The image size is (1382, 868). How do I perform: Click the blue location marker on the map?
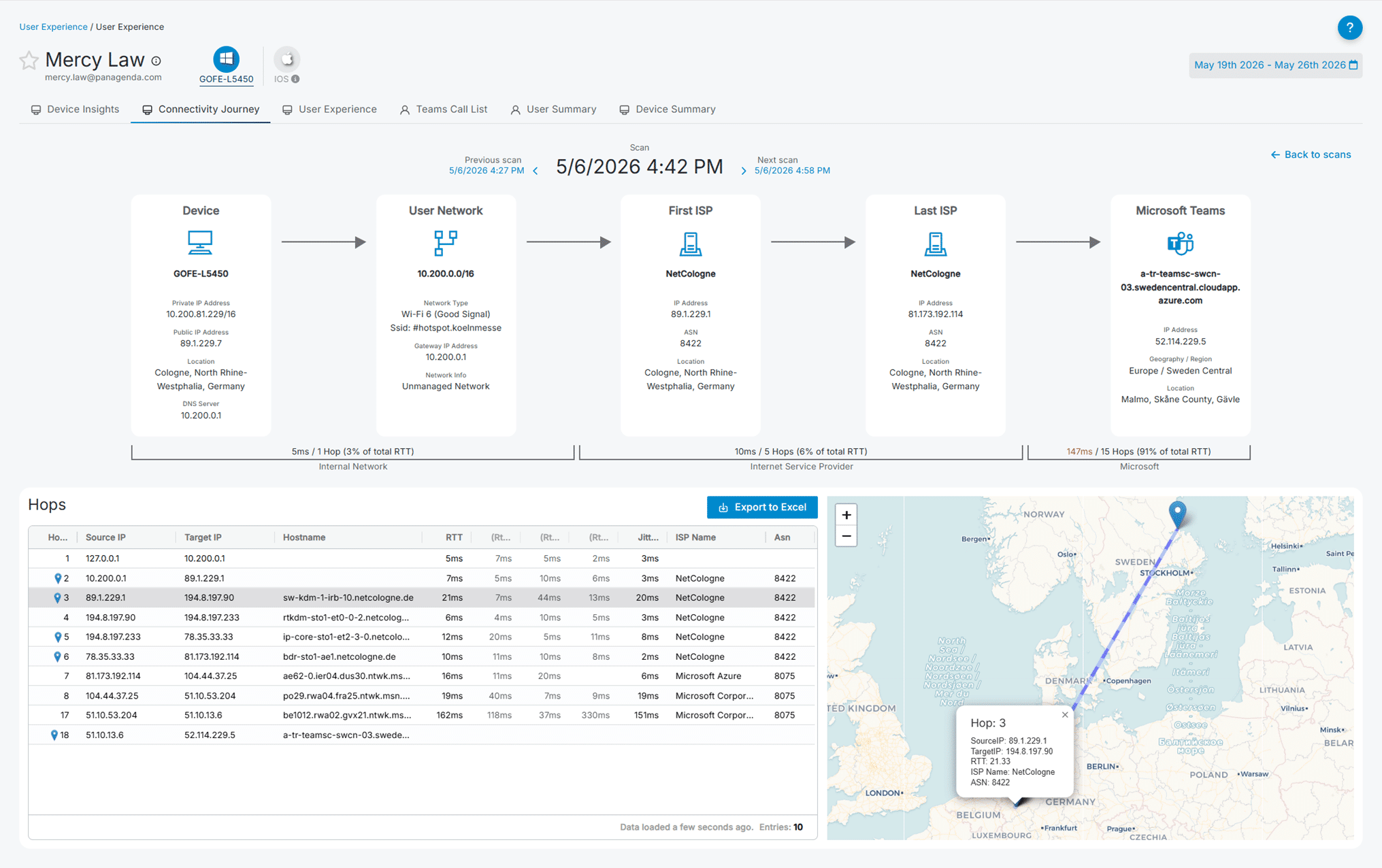coord(1177,513)
